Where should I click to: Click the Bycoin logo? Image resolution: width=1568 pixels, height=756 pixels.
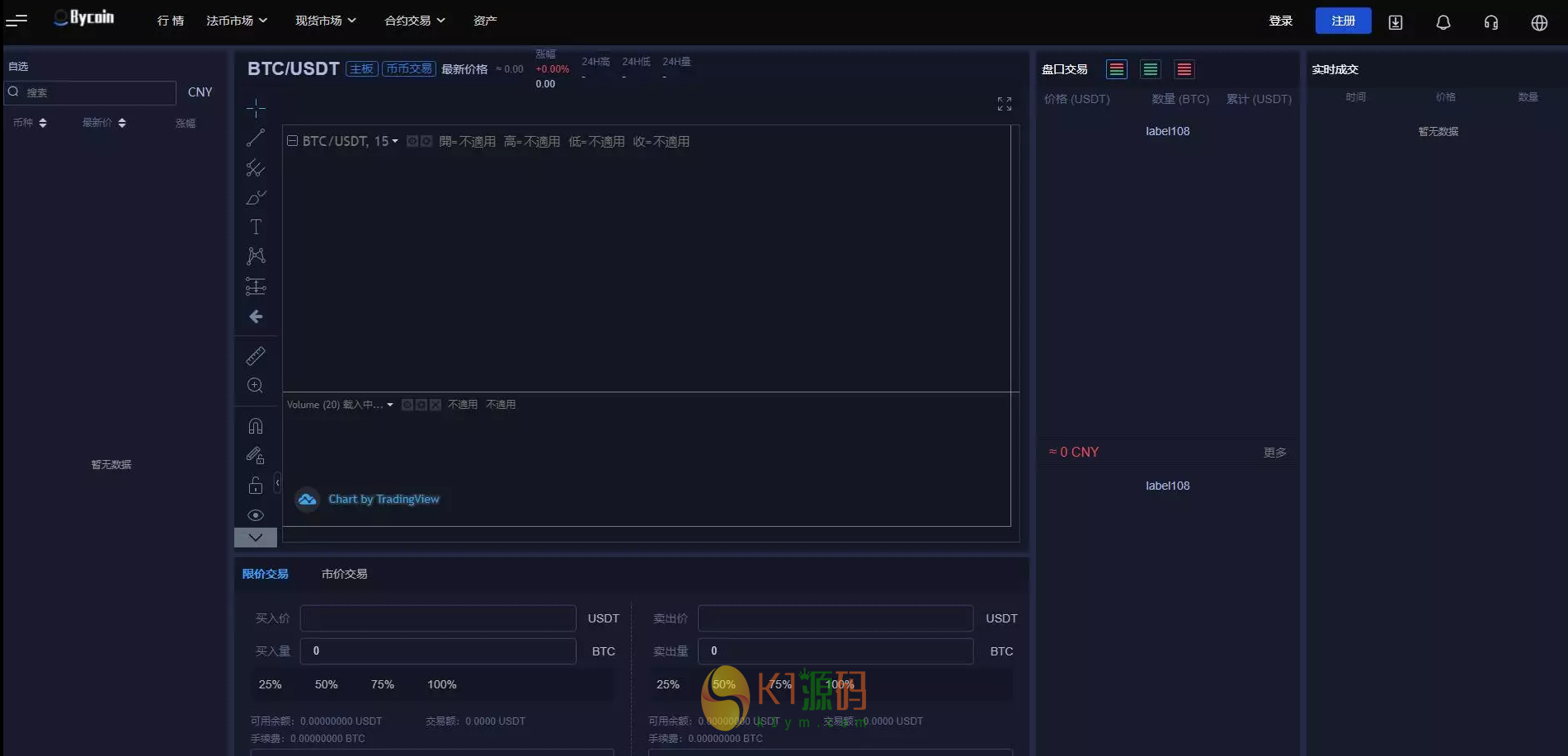[x=84, y=17]
